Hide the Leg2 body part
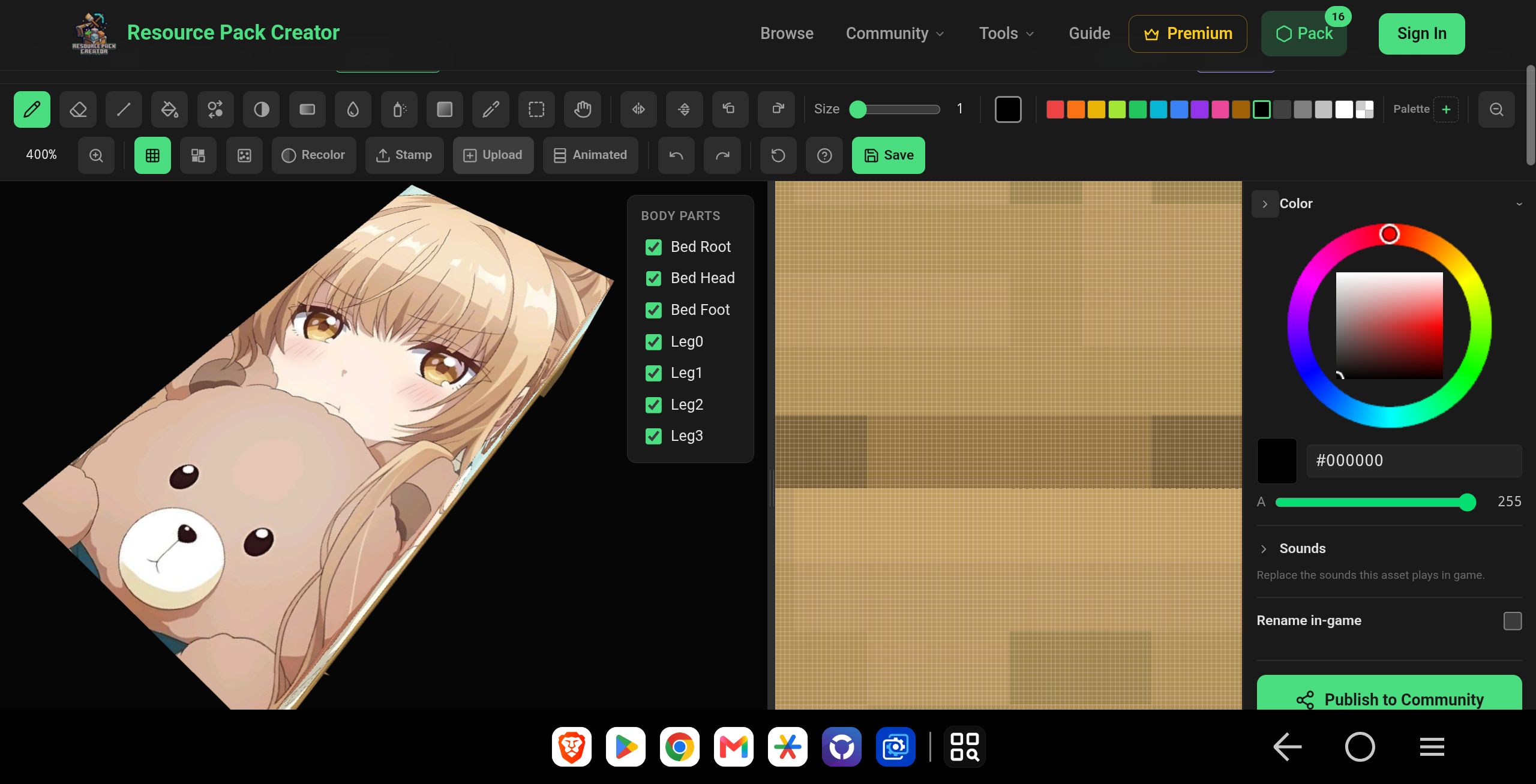The width and height of the screenshot is (1536, 784). [x=653, y=405]
